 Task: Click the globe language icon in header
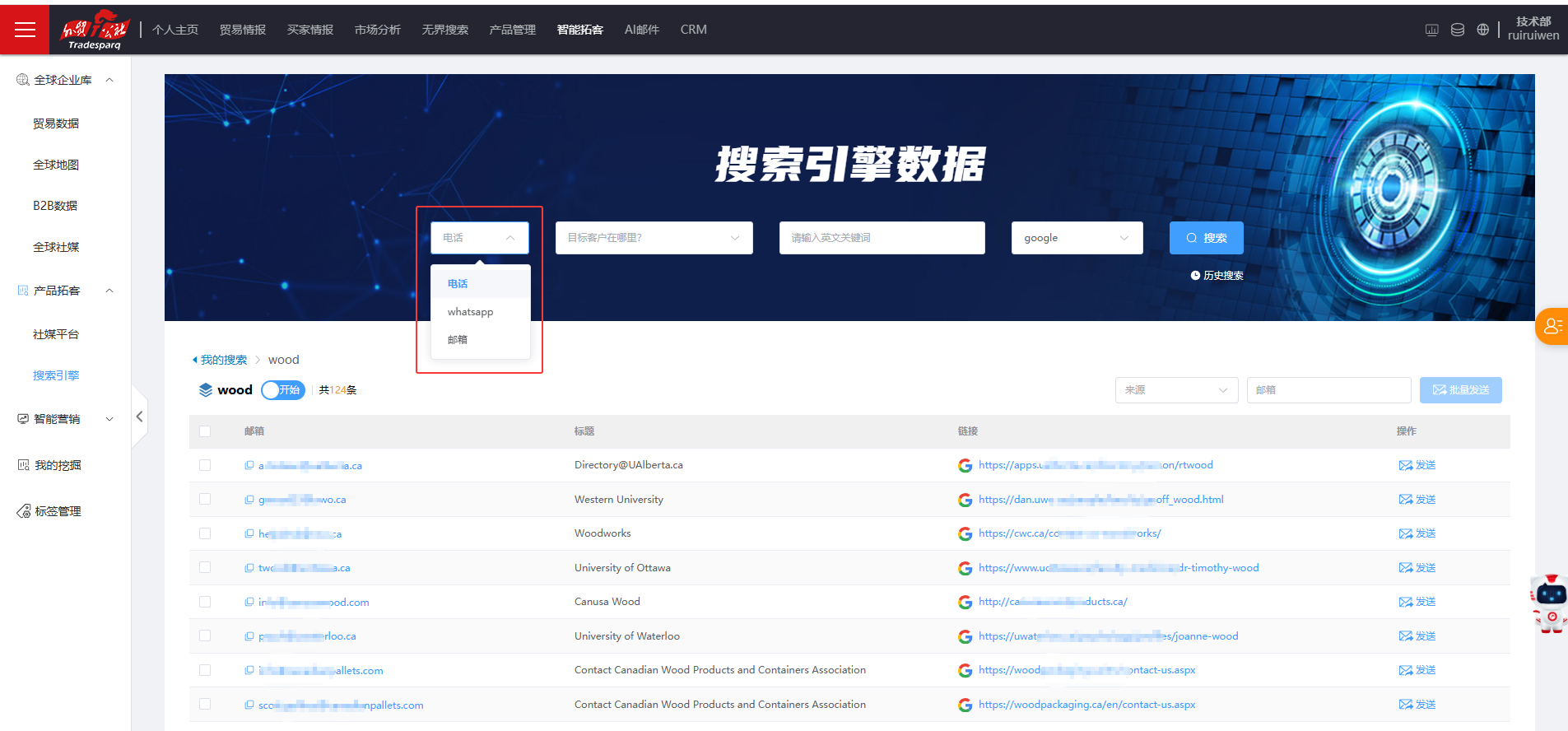[x=1482, y=30]
